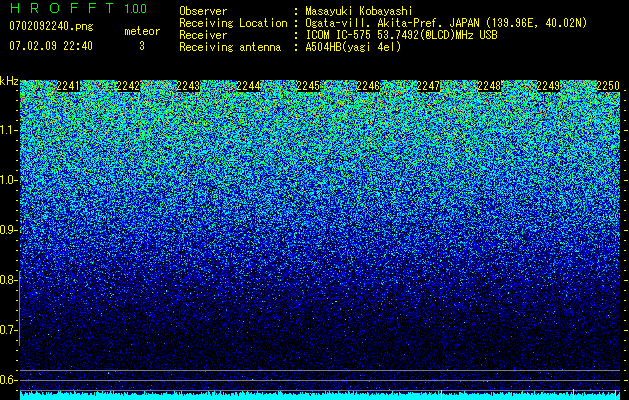Click the 0.6 frequency axis label

click(8, 380)
